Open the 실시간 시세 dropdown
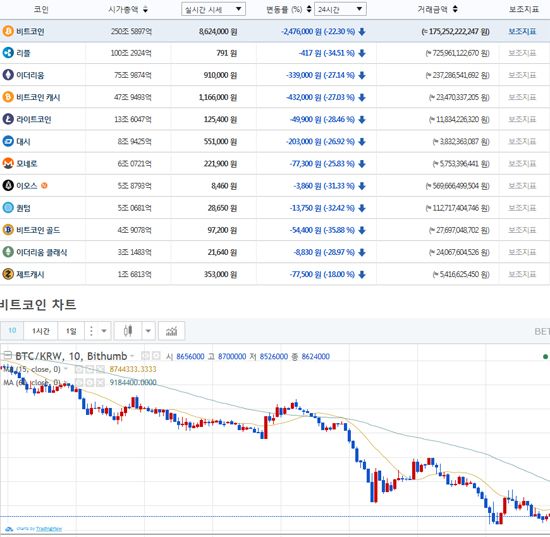 (213, 9)
